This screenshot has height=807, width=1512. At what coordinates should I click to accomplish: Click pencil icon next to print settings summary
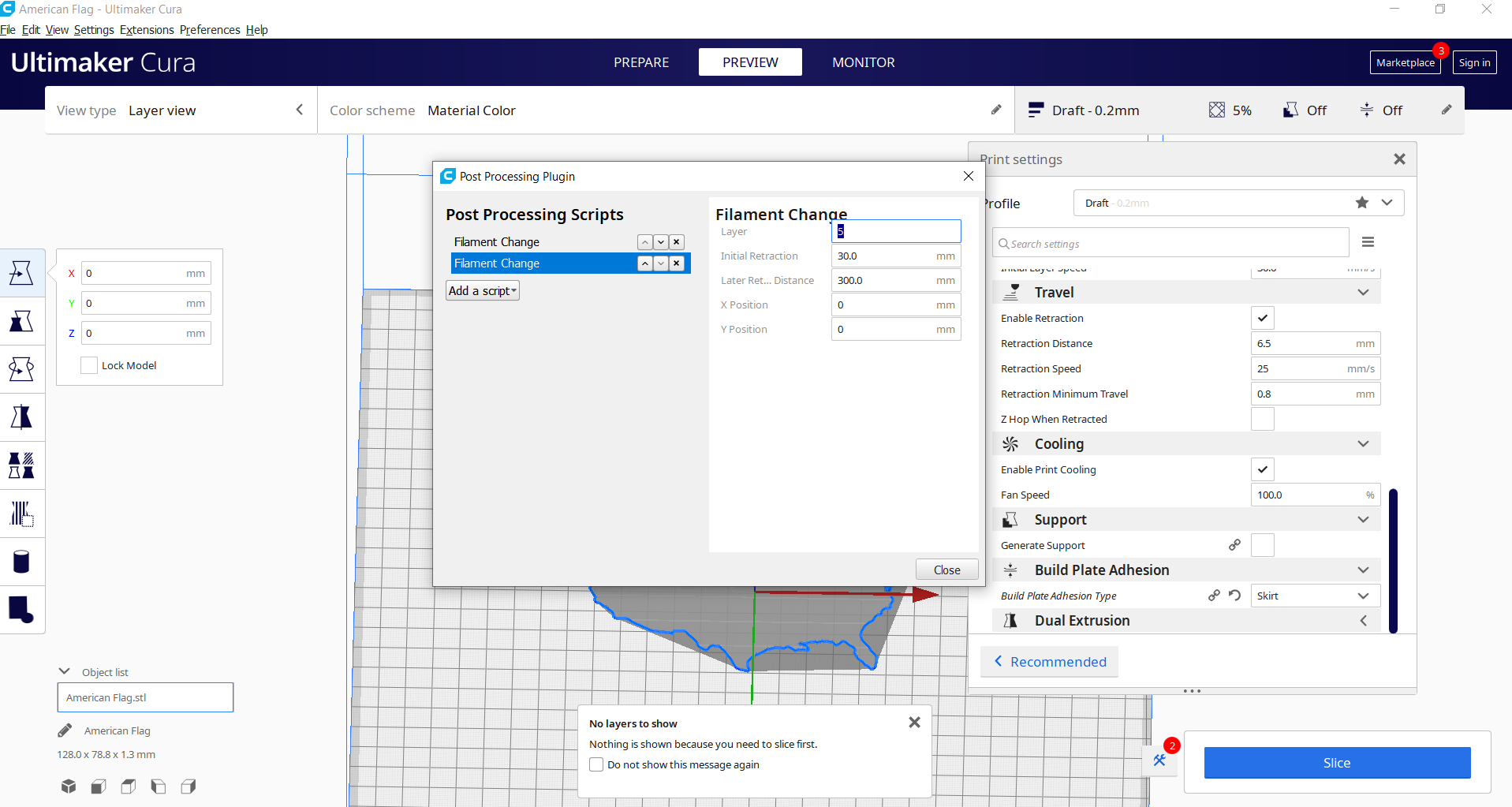pos(1447,110)
